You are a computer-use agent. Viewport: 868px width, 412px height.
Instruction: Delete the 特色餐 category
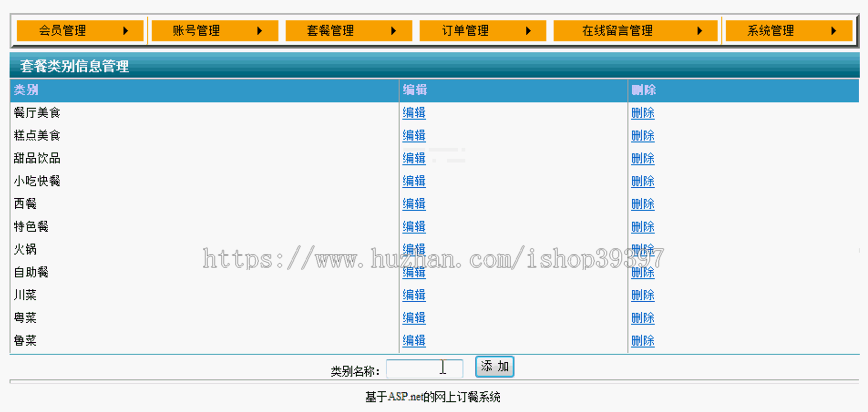tap(643, 227)
